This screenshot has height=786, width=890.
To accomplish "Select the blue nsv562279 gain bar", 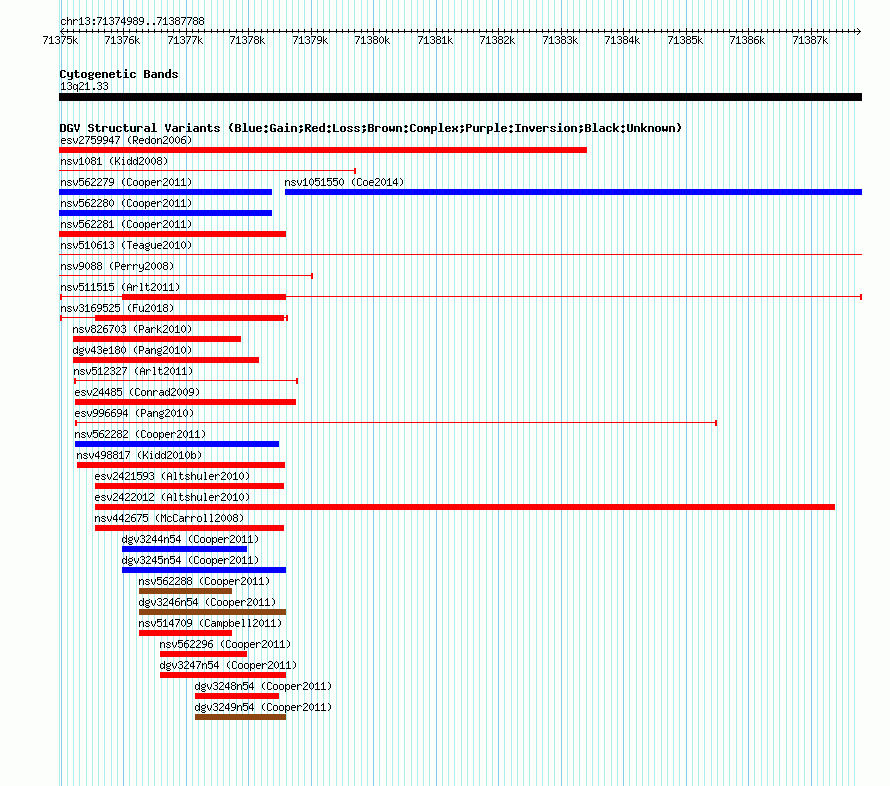I will (165, 192).
